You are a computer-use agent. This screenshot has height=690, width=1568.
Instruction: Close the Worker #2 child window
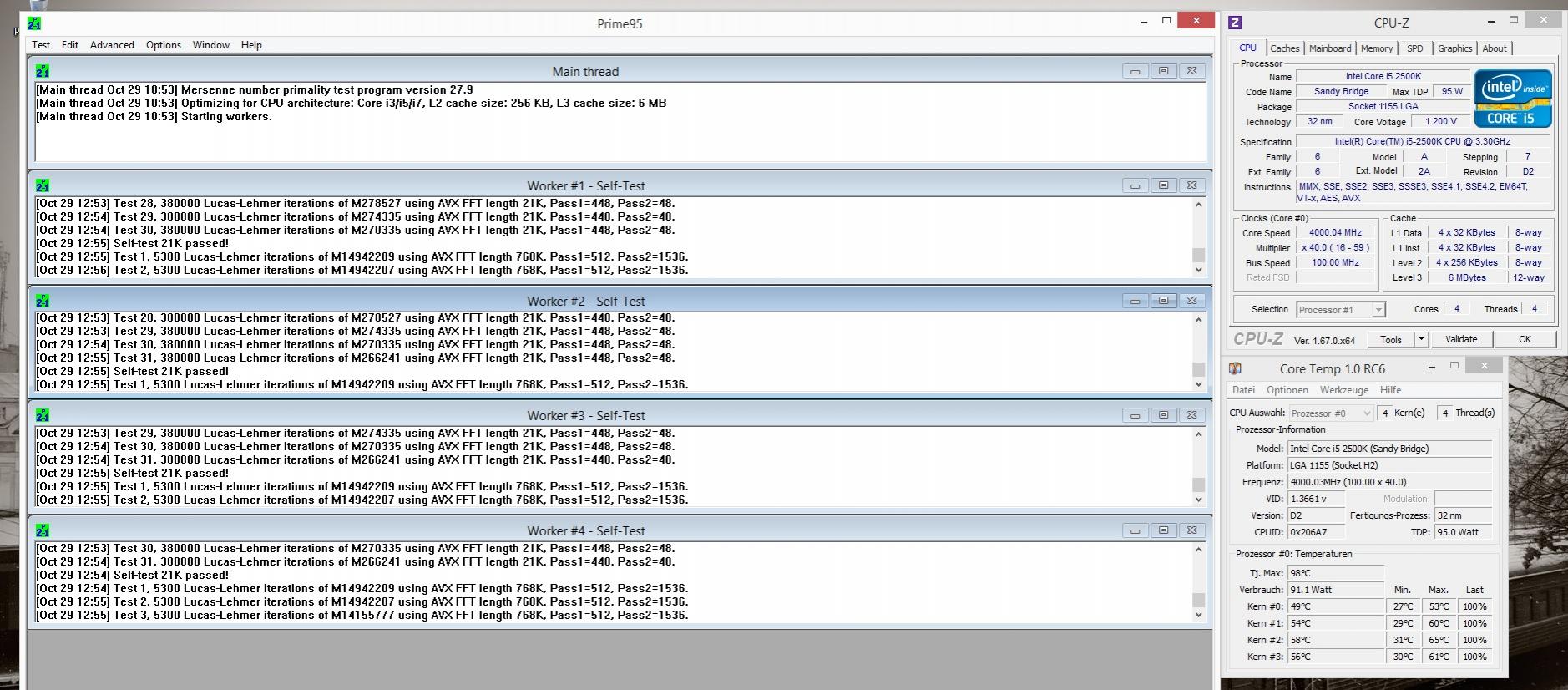coord(1191,301)
